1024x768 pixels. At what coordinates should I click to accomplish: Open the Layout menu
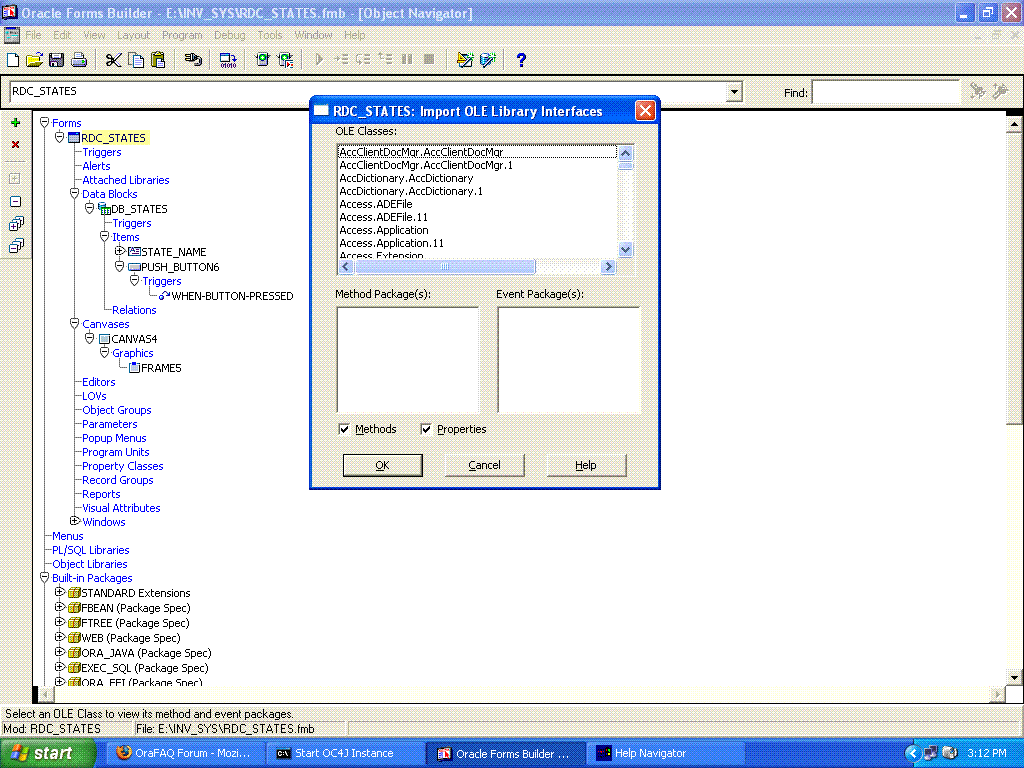pos(133,35)
